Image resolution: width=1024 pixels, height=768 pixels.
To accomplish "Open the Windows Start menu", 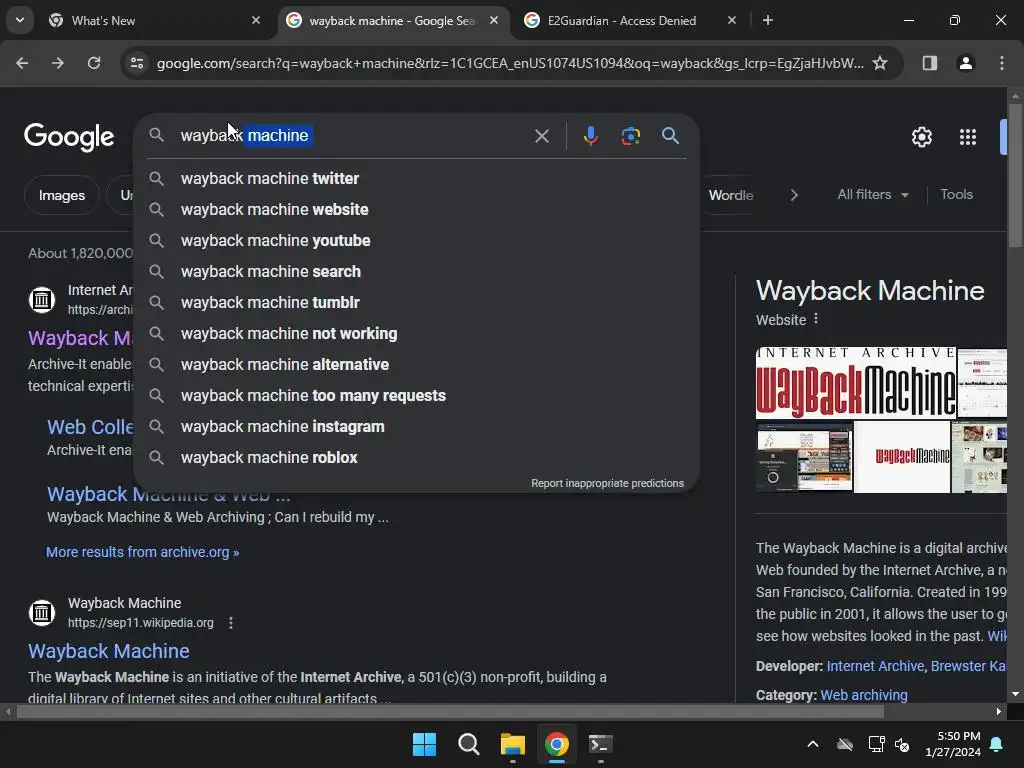I will pos(424,744).
